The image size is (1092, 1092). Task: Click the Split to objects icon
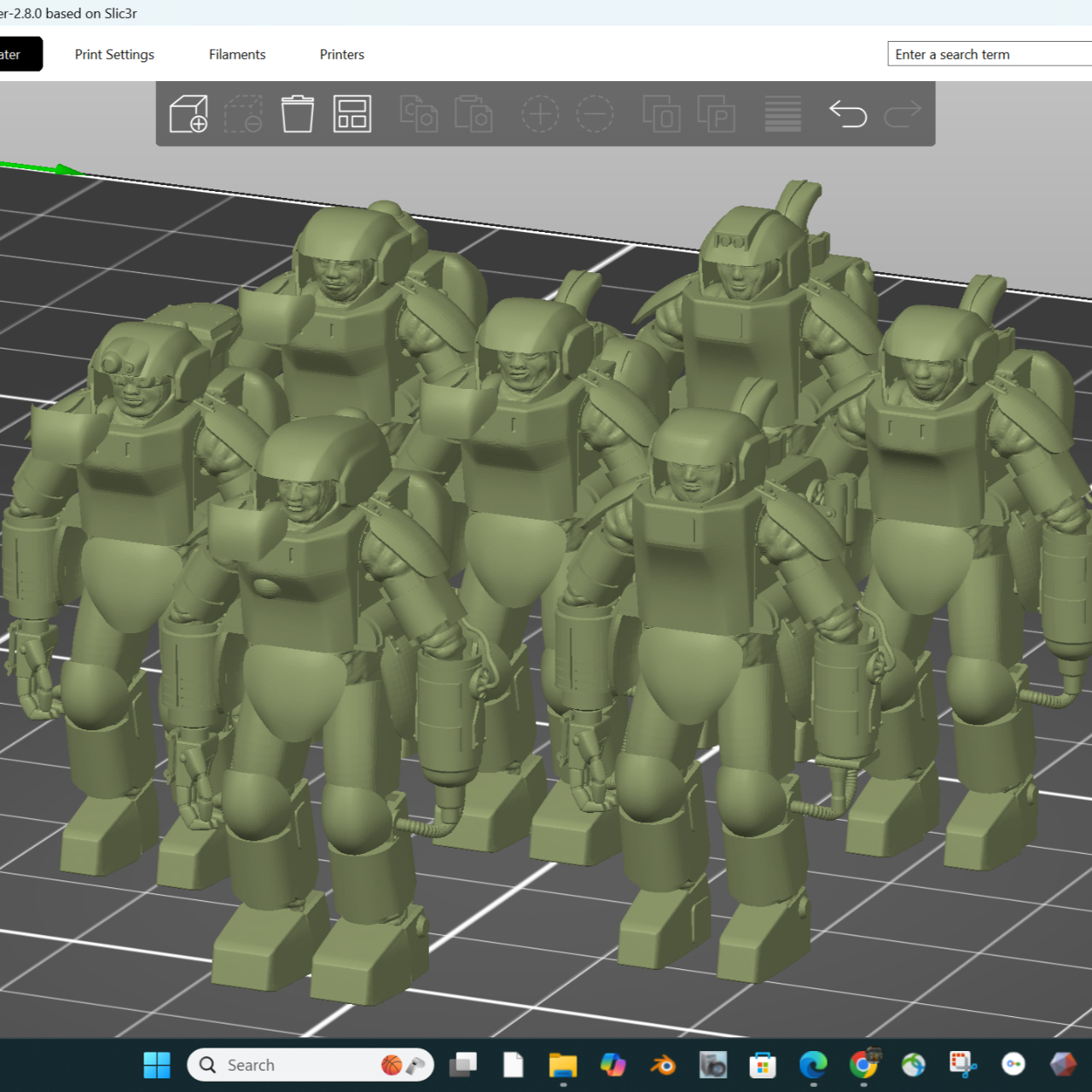point(661,113)
